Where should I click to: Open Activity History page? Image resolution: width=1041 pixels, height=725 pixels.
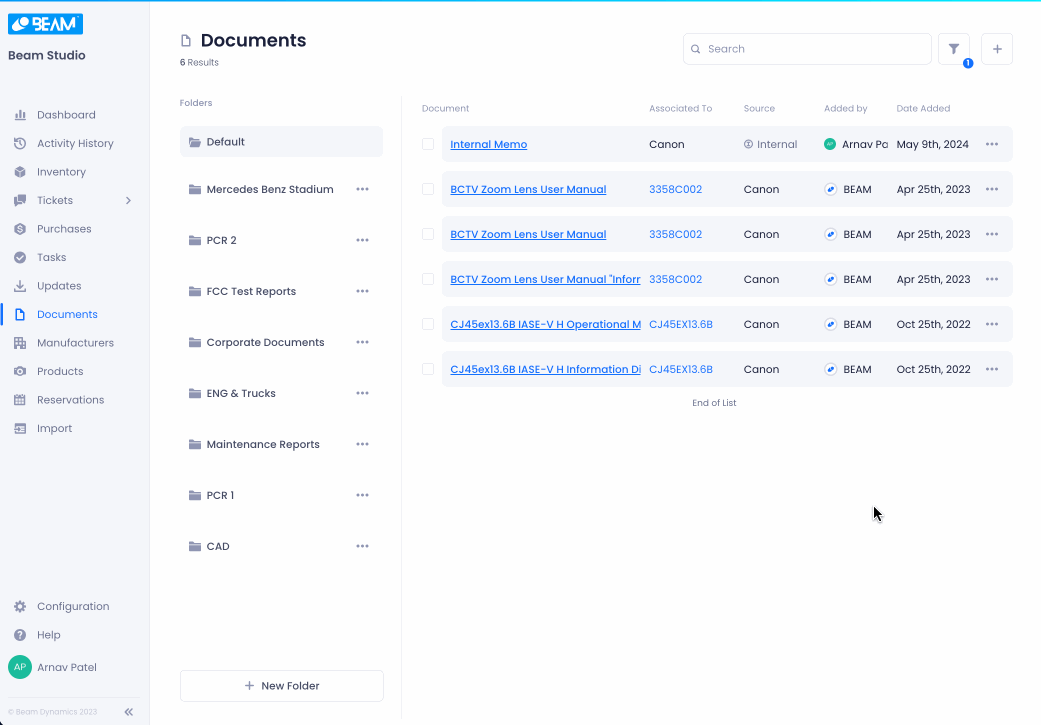pos(75,143)
